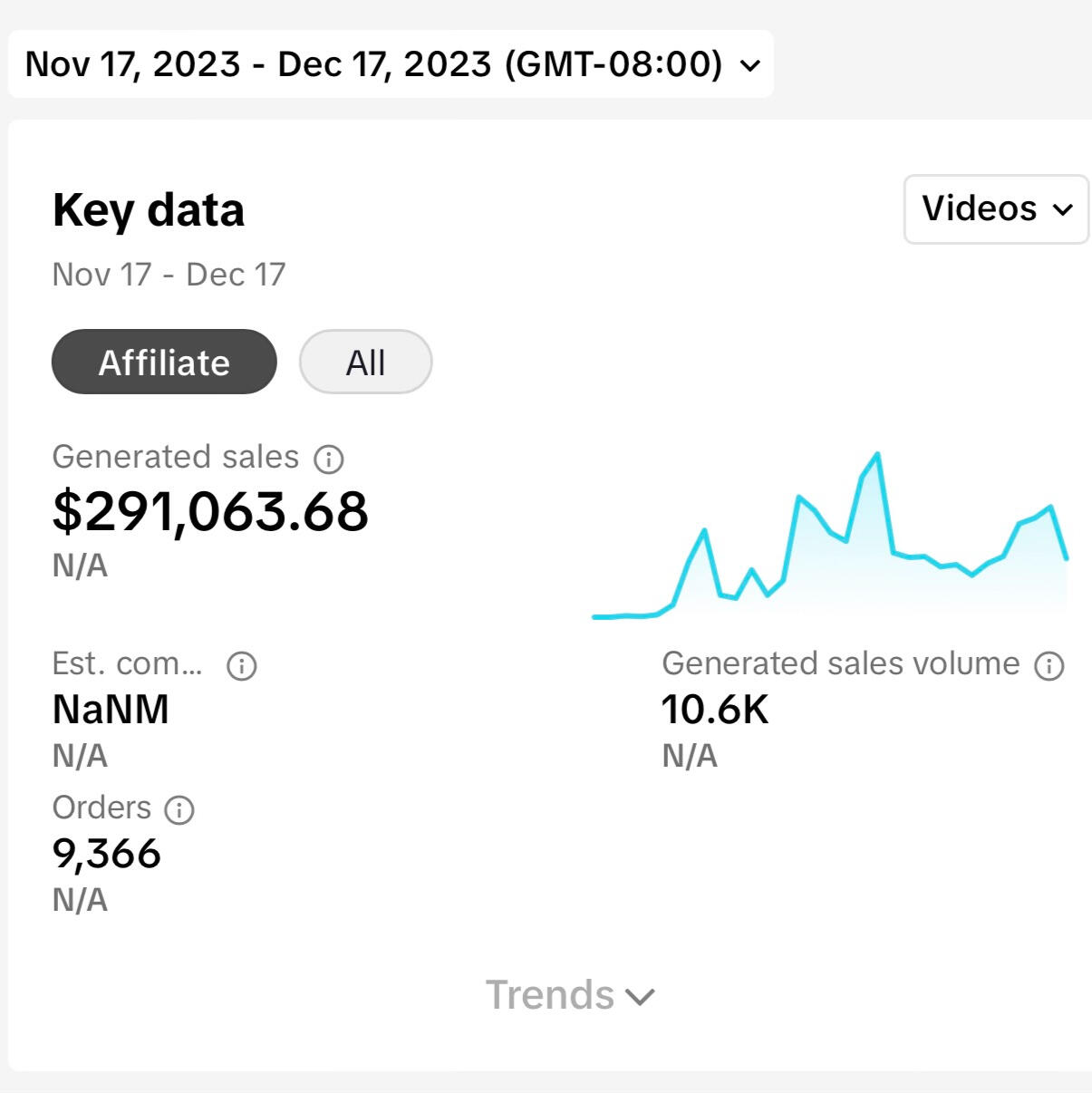Image resolution: width=1092 pixels, height=1093 pixels.
Task: Open the Est. commission info tooltip icon
Action: point(242,666)
